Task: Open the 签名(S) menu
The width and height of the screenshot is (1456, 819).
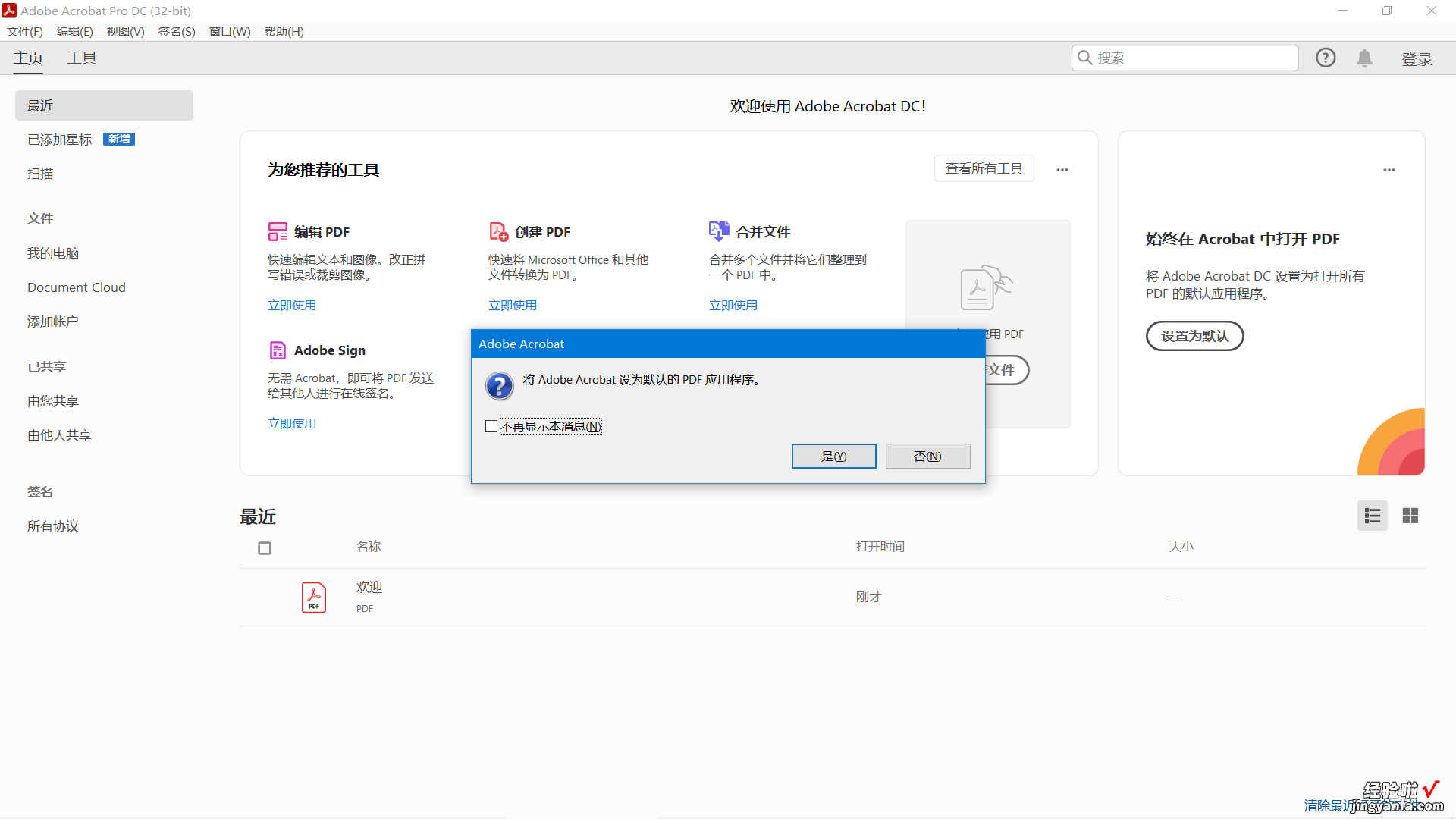Action: point(177,31)
